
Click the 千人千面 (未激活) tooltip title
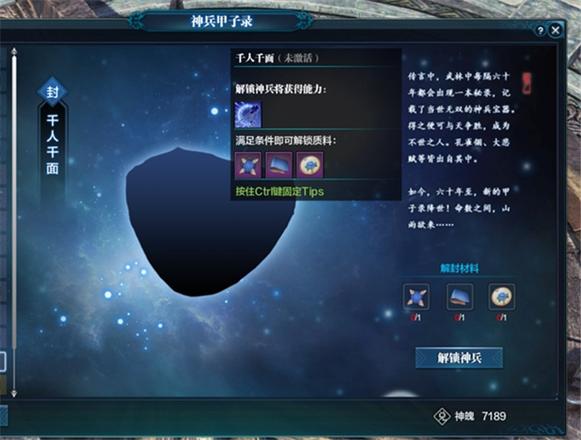(x=277, y=58)
